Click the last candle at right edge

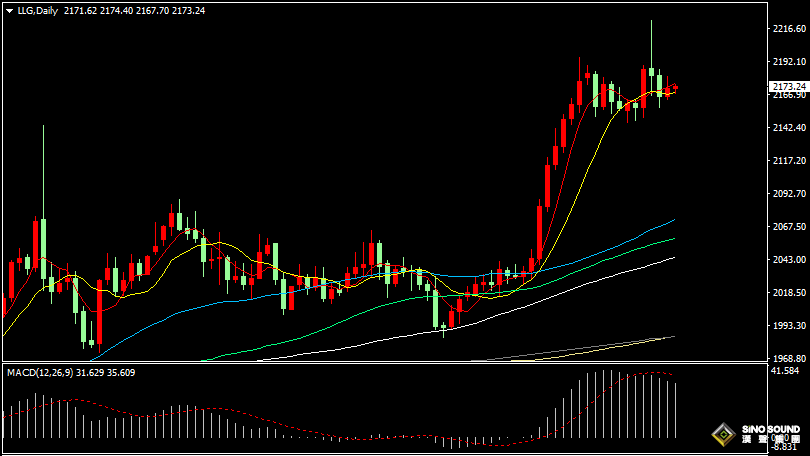click(675, 87)
